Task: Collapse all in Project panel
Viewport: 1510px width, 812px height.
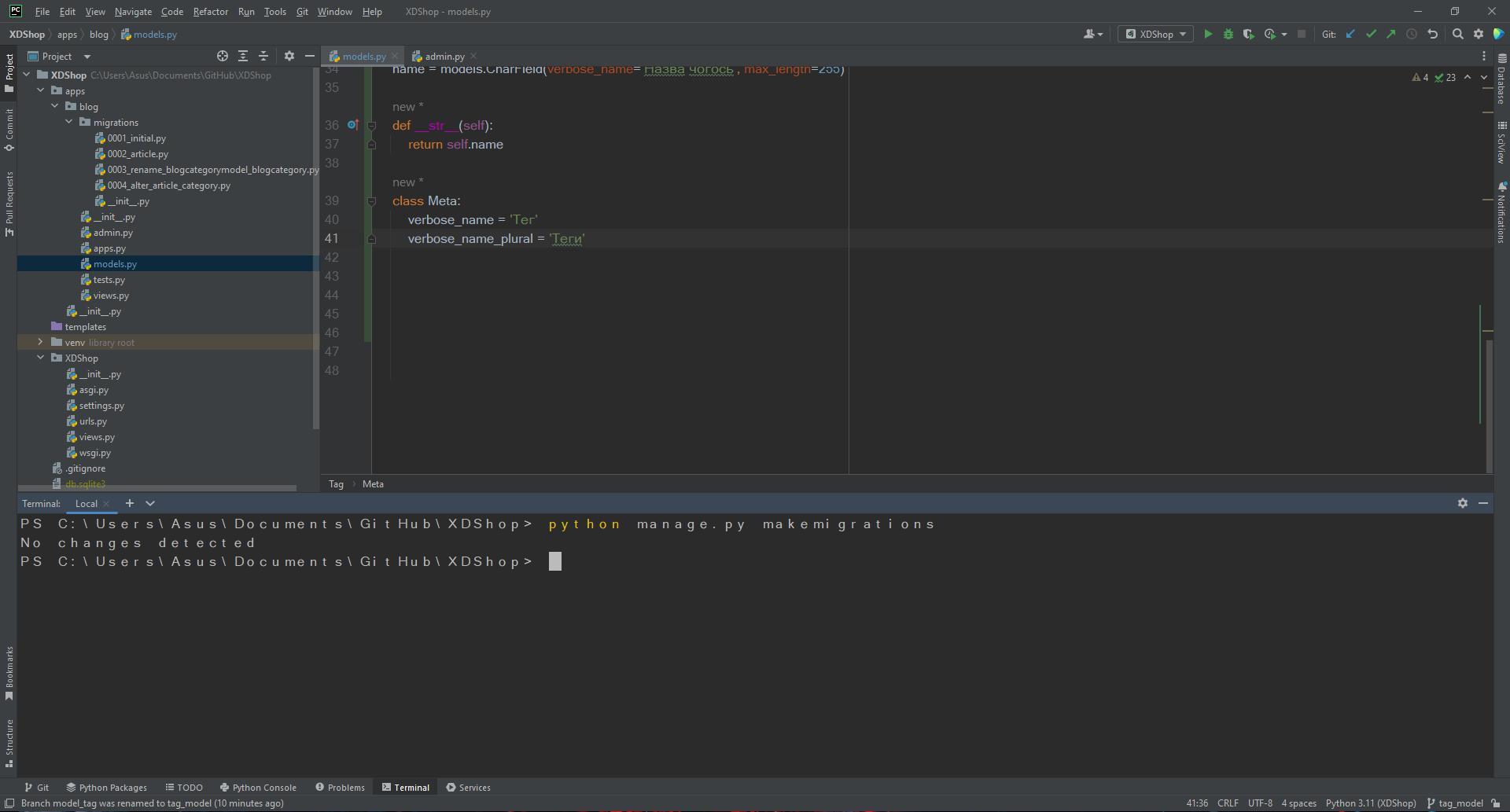Action: click(263, 57)
